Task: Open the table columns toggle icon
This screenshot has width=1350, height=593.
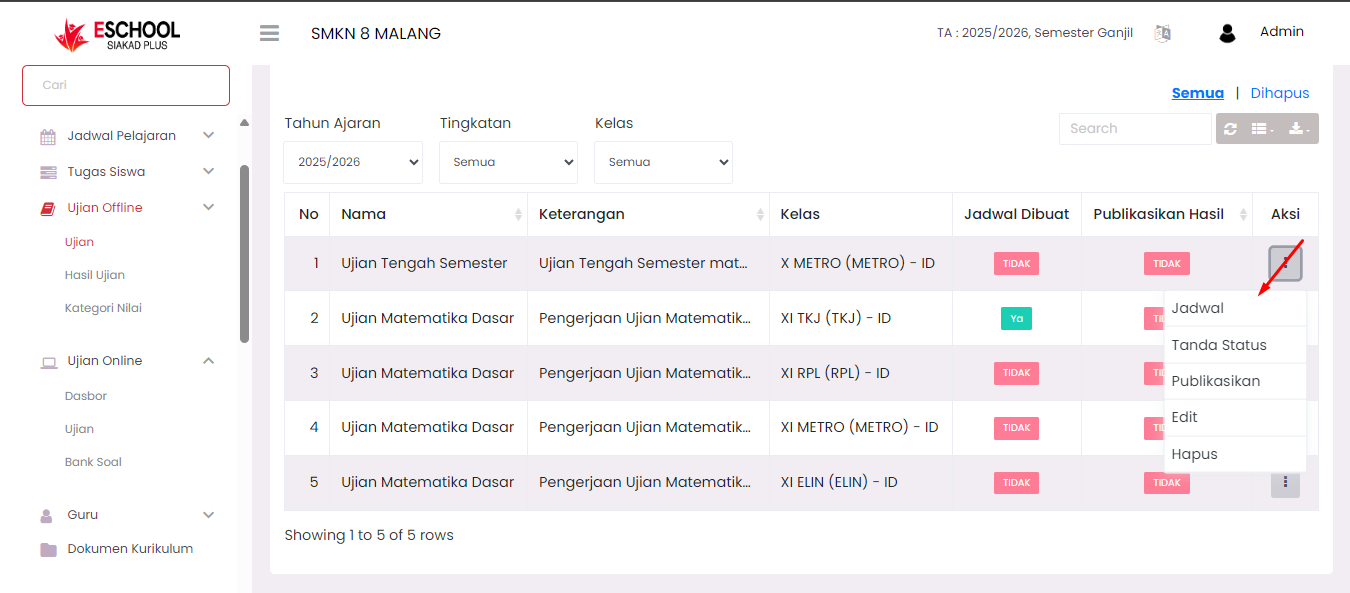Action: 1262,129
